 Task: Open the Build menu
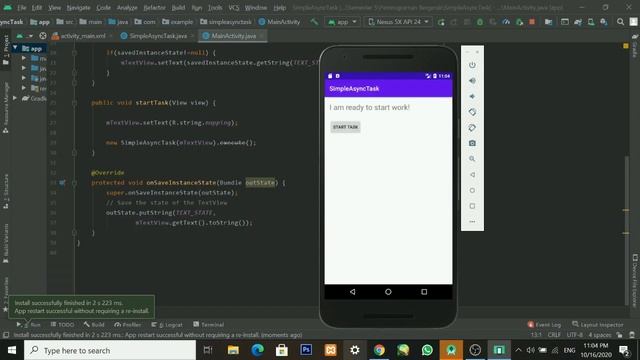(178, 8)
